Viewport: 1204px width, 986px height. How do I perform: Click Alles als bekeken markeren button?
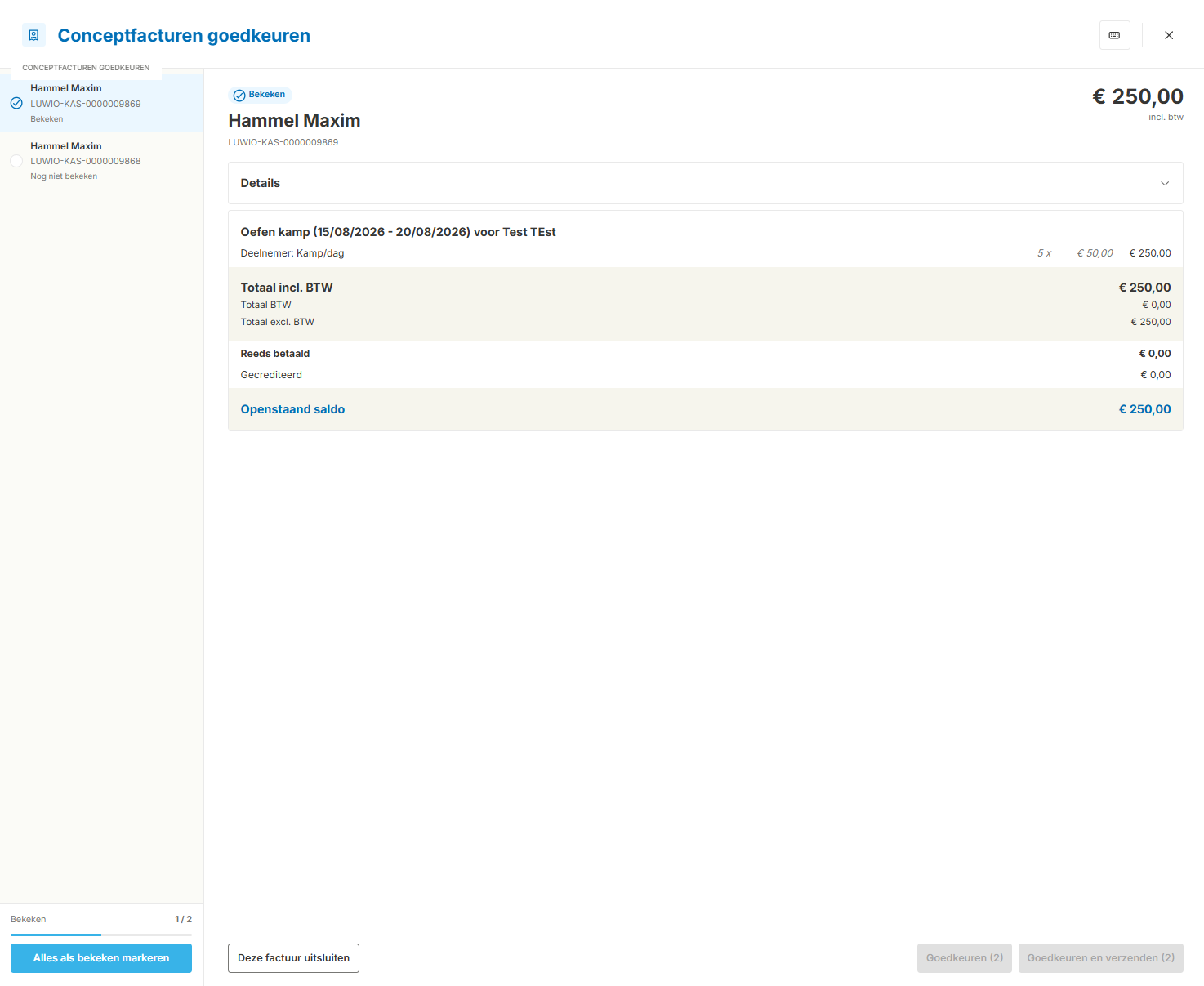101,958
